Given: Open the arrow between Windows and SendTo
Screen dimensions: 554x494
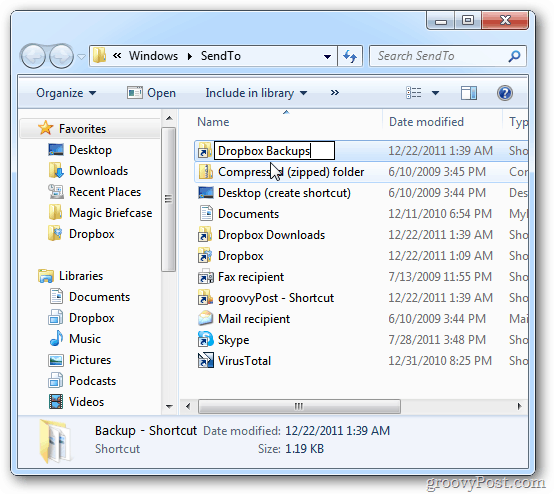Looking at the screenshot, I should tap(190, 56).
